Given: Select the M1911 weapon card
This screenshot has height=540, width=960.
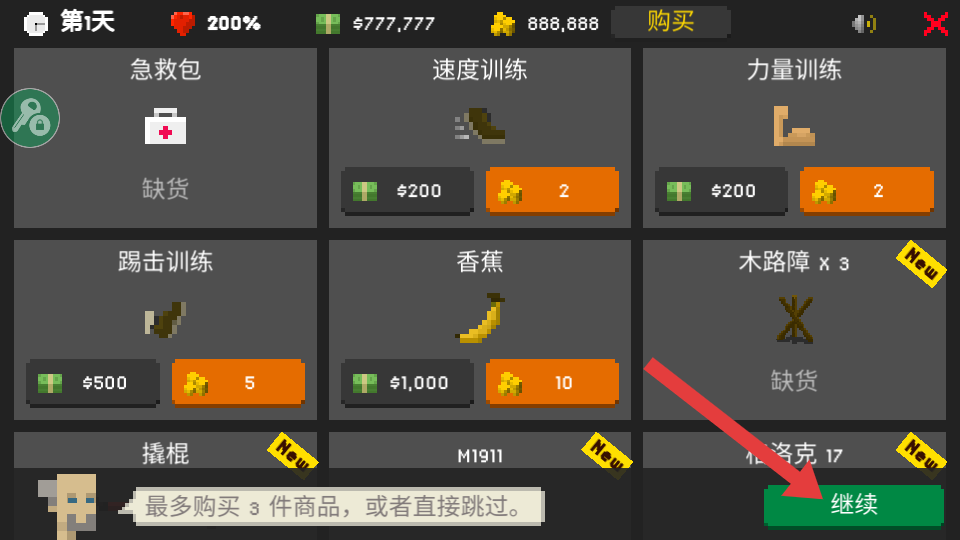Looking at the screenshot, I should tap(480, 486).
